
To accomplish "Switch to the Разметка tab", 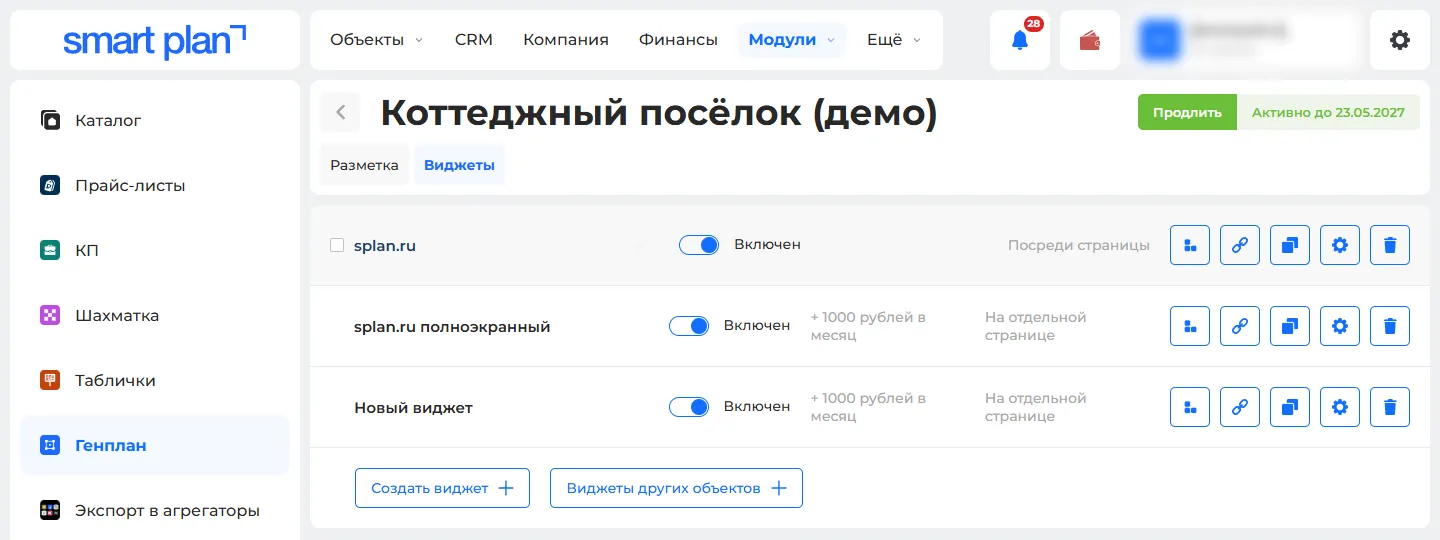I will click(x=364, y=165).
